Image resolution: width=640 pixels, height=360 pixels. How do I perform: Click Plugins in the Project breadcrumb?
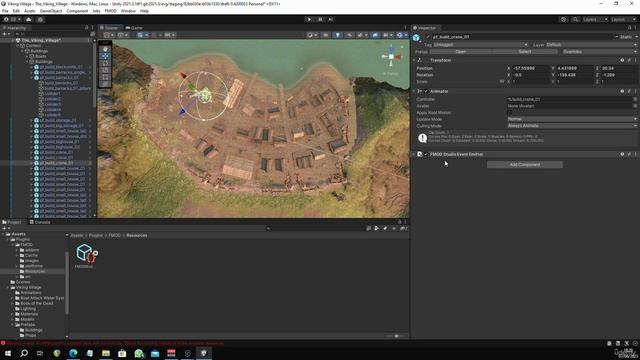[x=96, y=236]
